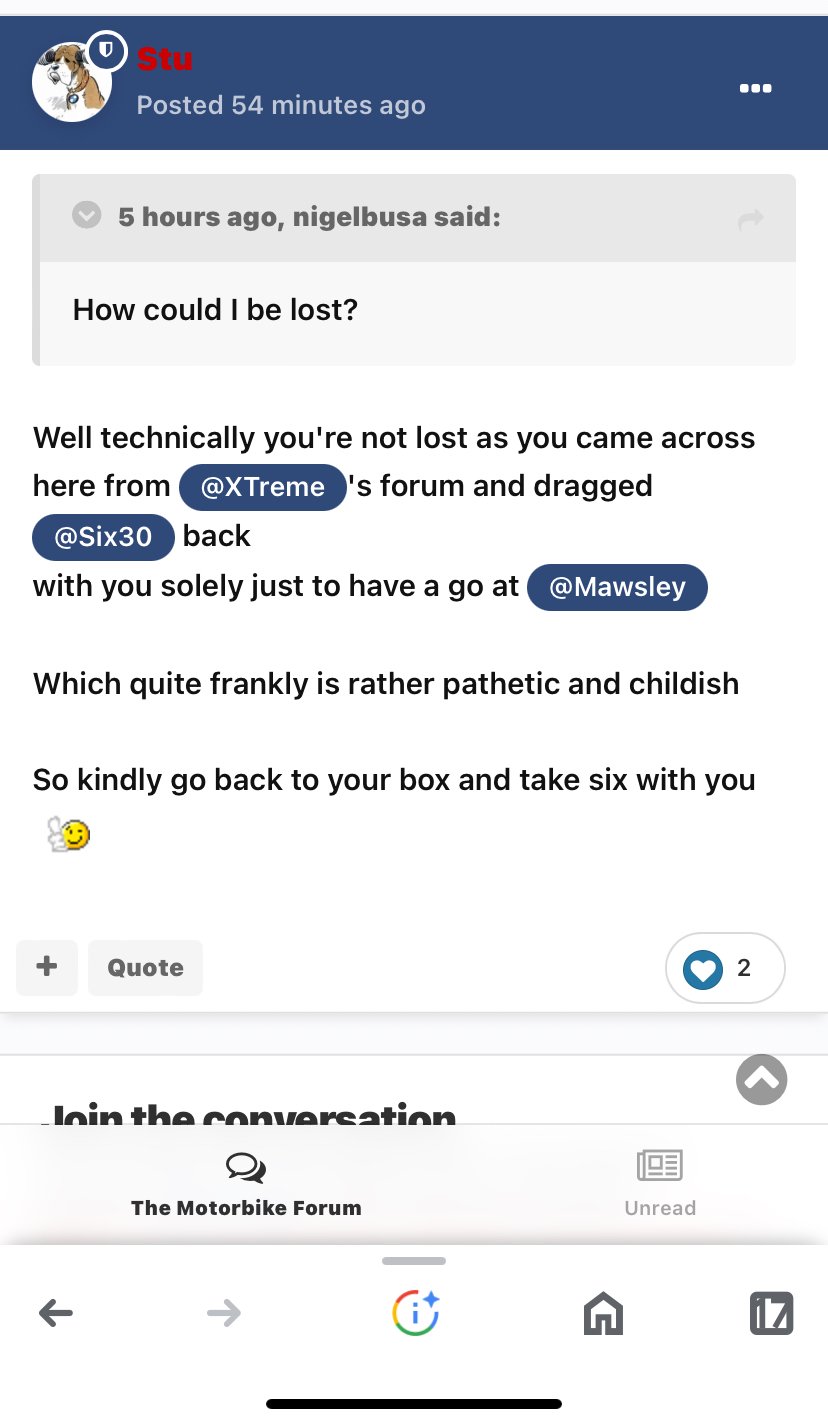Open the three-dot post options menu
Viewport: 828px width, 1425px height.
[x=755, y=88]
